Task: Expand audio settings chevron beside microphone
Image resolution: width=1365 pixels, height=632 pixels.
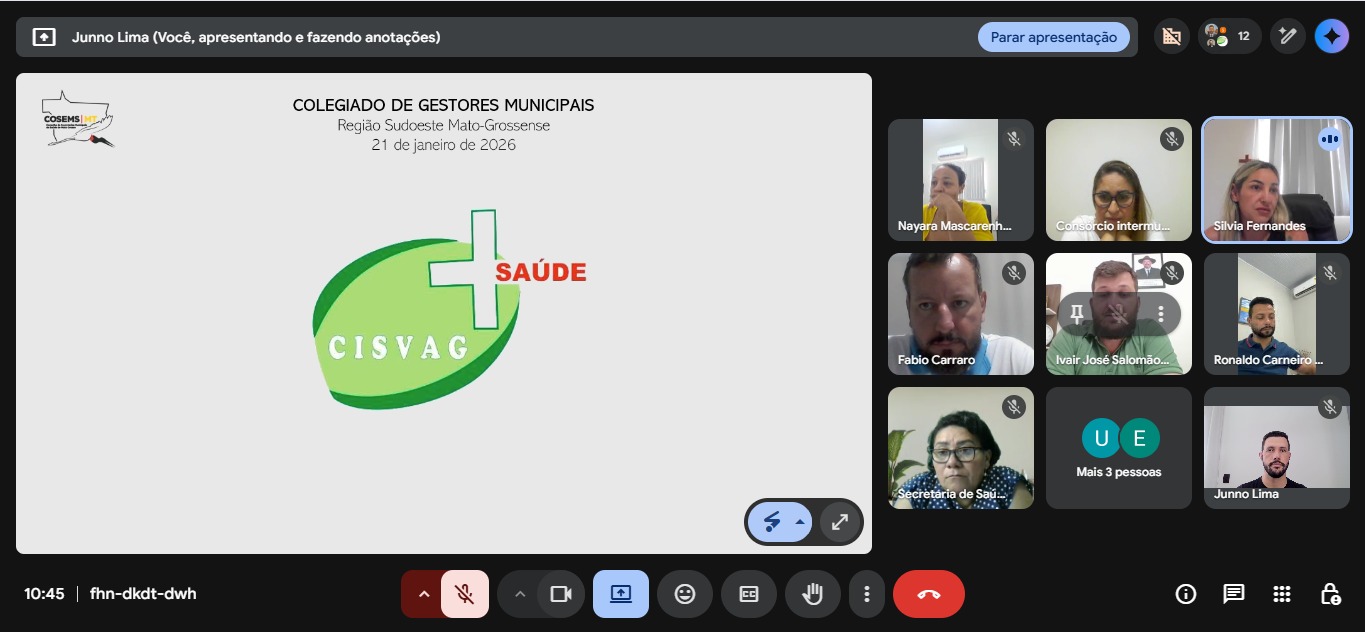Action: coord(423,594)
